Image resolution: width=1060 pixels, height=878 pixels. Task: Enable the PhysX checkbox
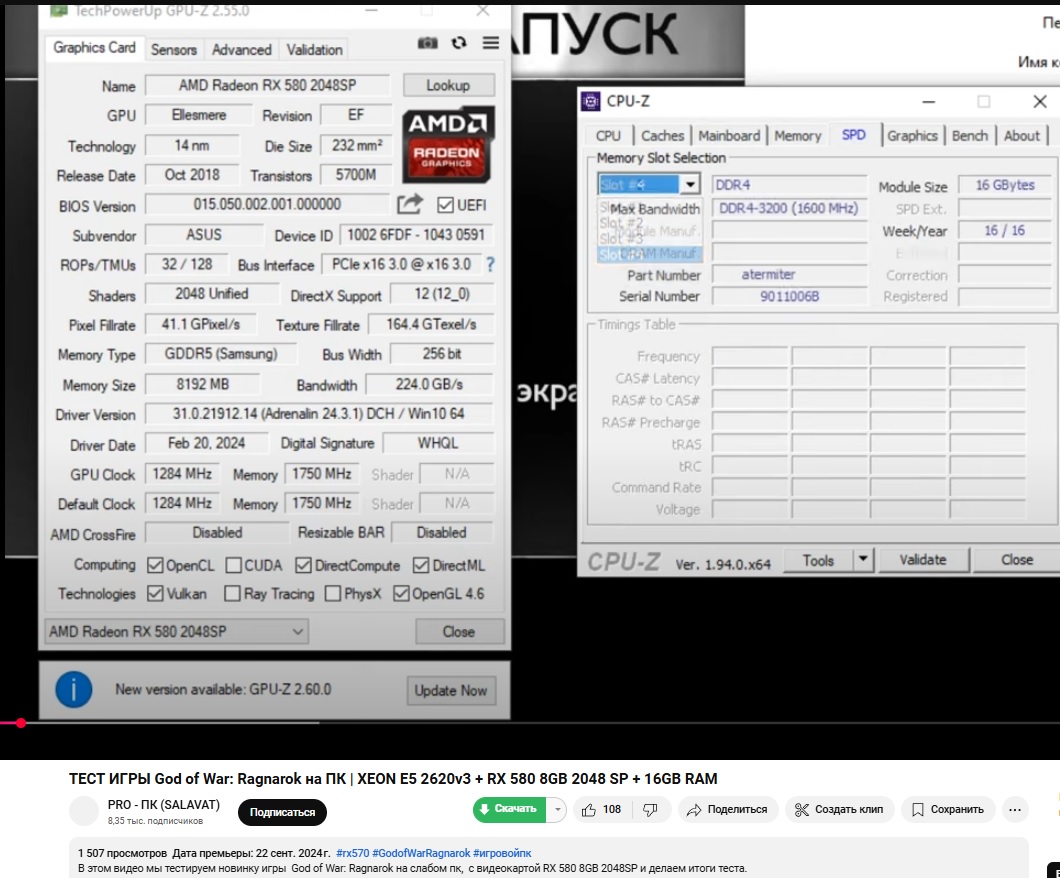click(x=333, y=593)
